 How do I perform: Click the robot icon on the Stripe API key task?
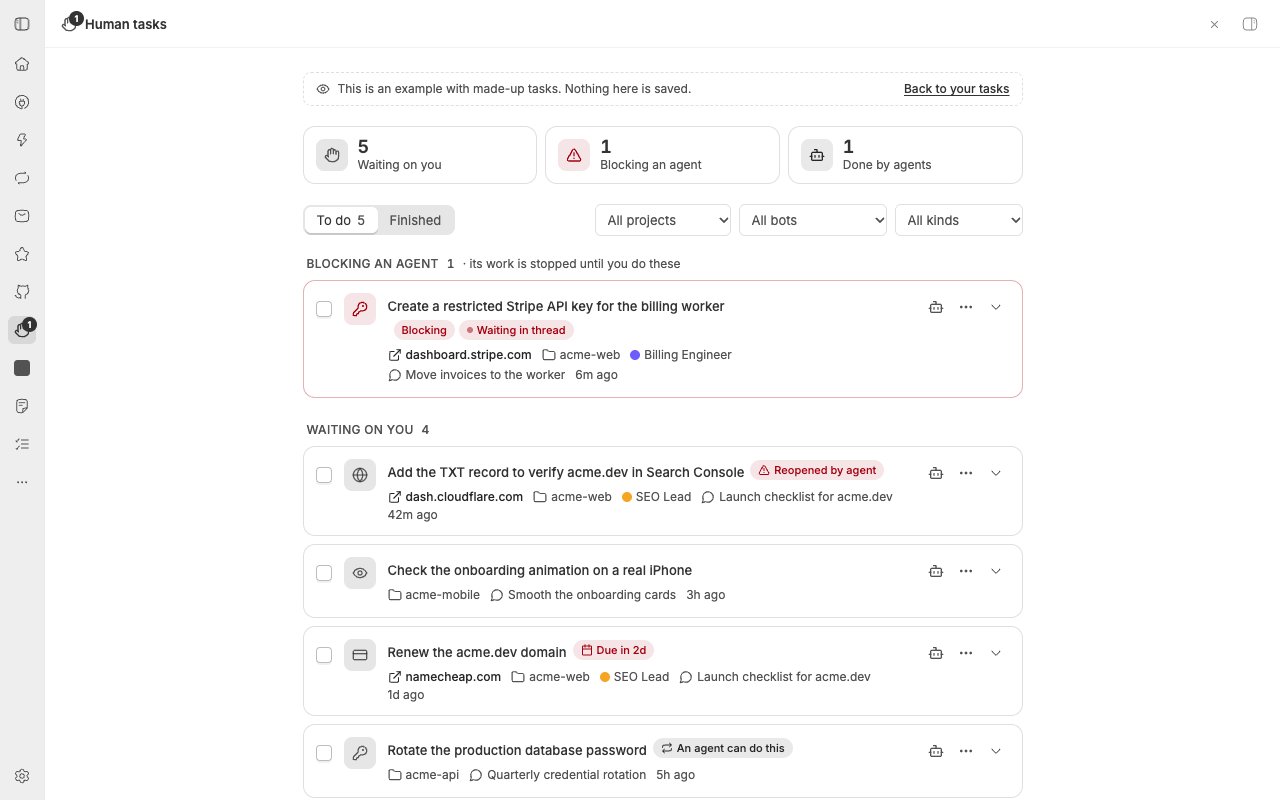pos(936,307)
